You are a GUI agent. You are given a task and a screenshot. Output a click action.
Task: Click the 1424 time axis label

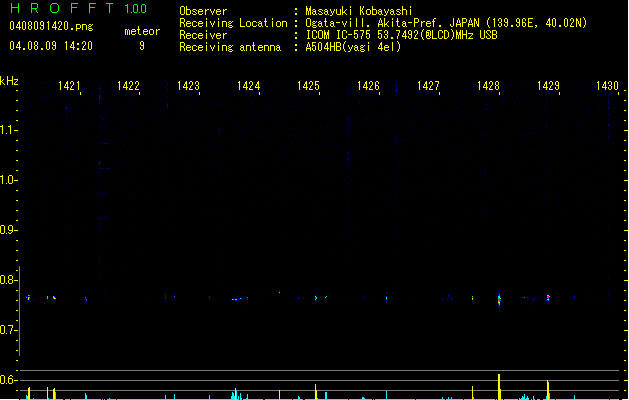pos(248,86)
